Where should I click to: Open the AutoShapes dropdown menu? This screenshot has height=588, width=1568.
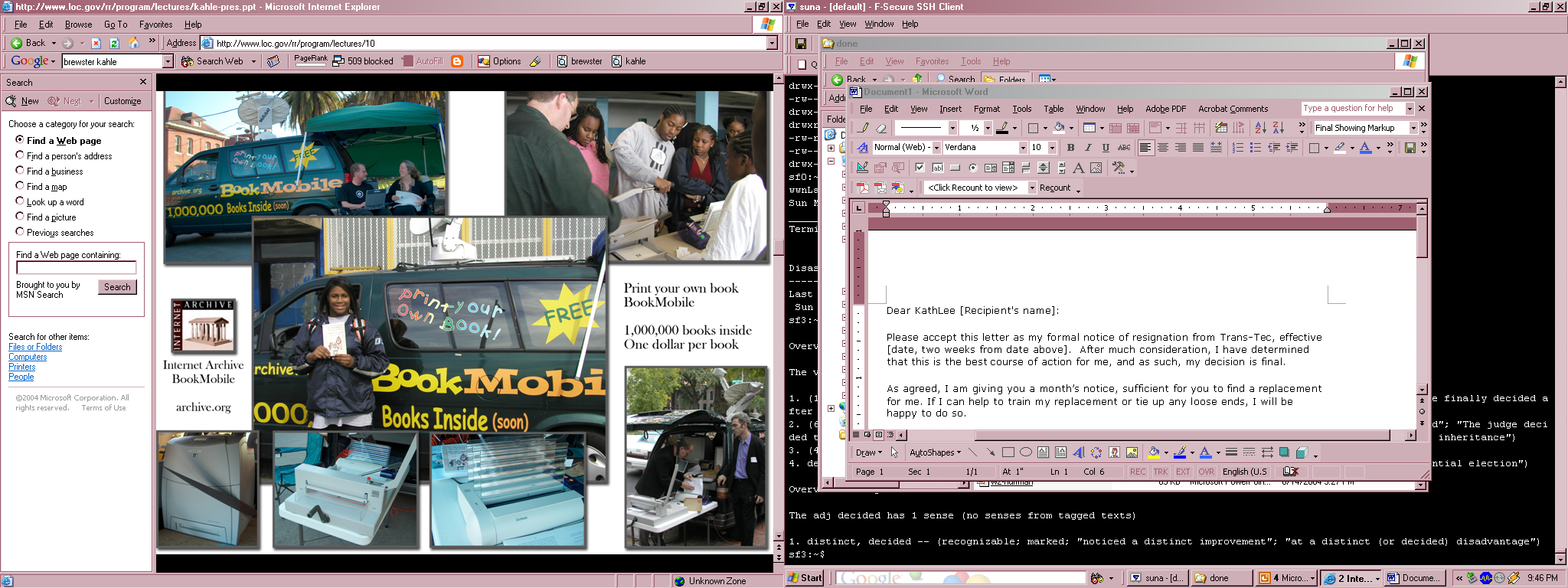tap(934, 452)
